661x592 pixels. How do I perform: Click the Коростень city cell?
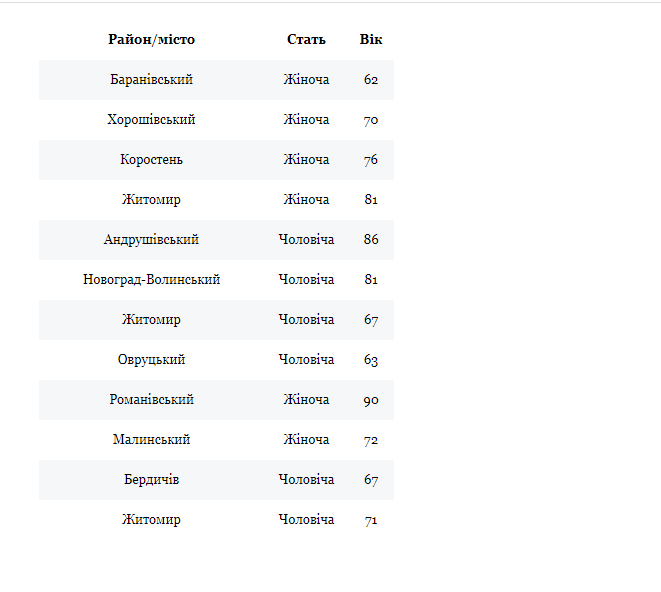152,160
